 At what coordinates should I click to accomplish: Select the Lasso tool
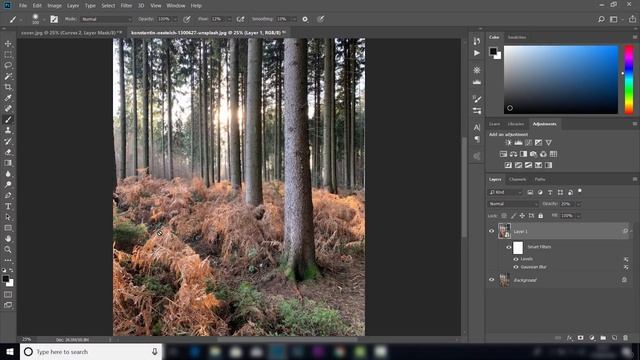coord(8,65)
